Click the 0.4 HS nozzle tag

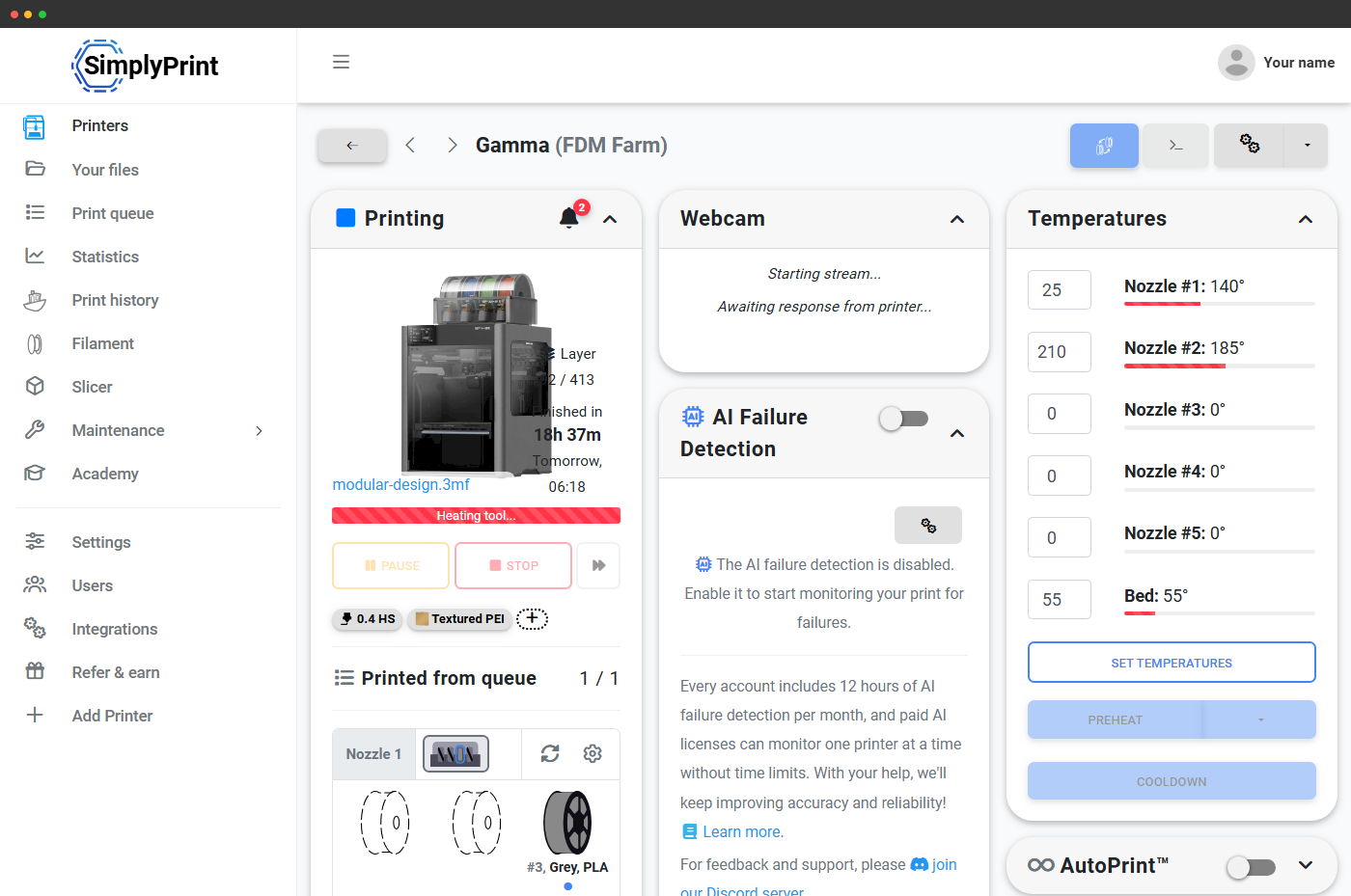pos(368,619)
